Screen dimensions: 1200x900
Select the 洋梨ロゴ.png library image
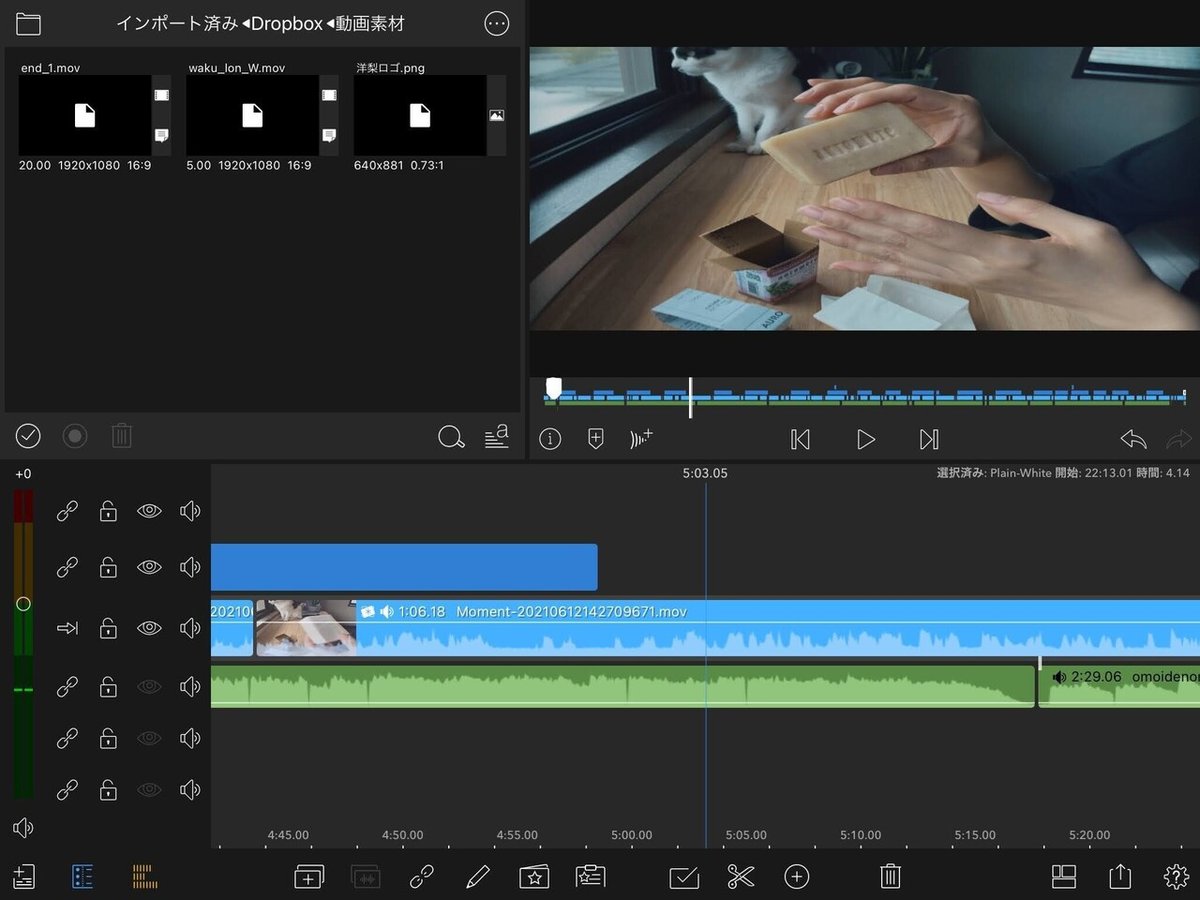pyautogui.click(x=420, y=116)
